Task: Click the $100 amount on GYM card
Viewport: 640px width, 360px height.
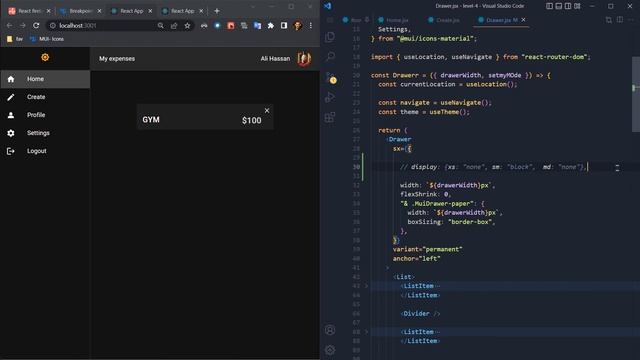Action: tap(251, 120)
